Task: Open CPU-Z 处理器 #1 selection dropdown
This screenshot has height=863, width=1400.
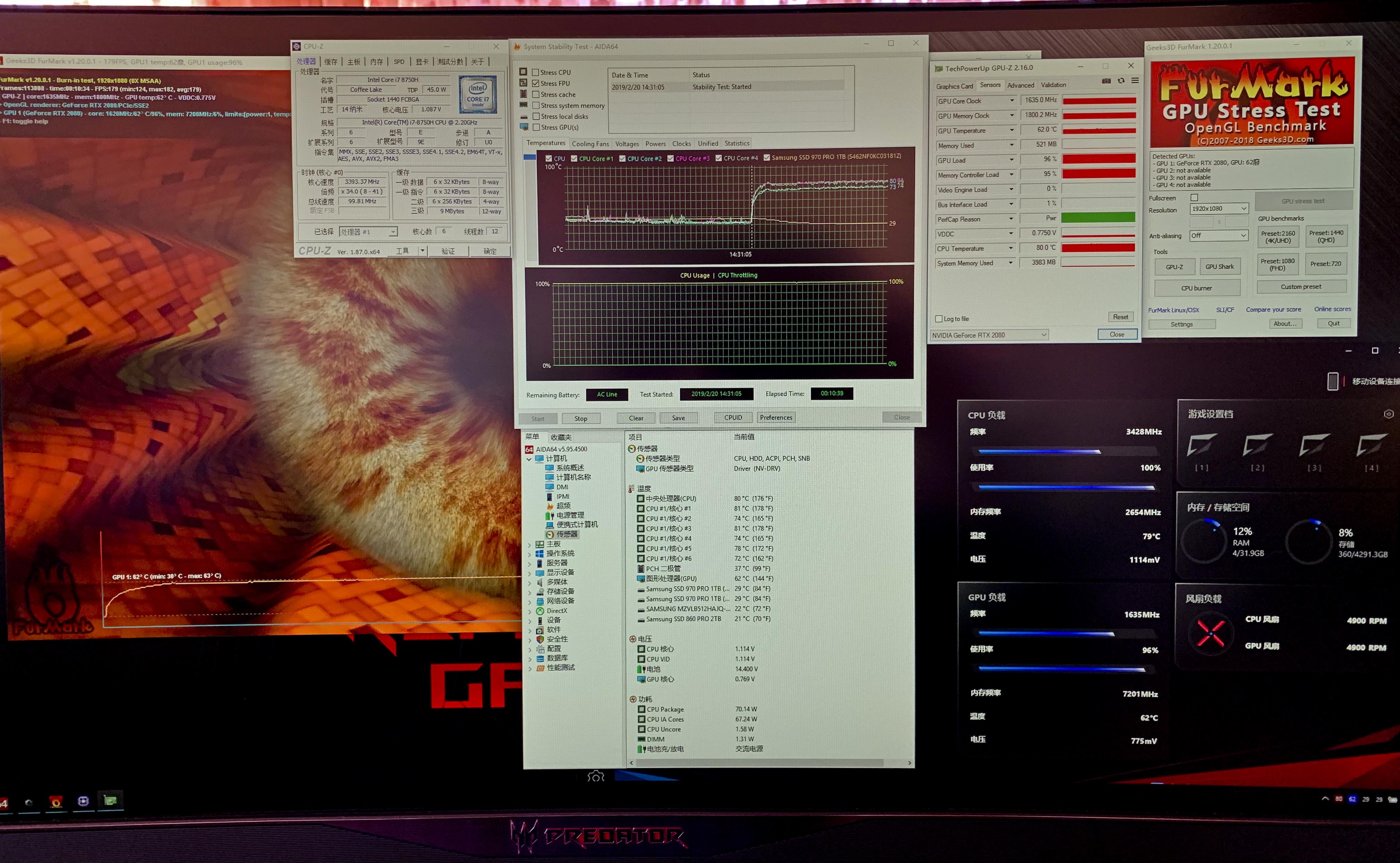Action: point(368,232)
